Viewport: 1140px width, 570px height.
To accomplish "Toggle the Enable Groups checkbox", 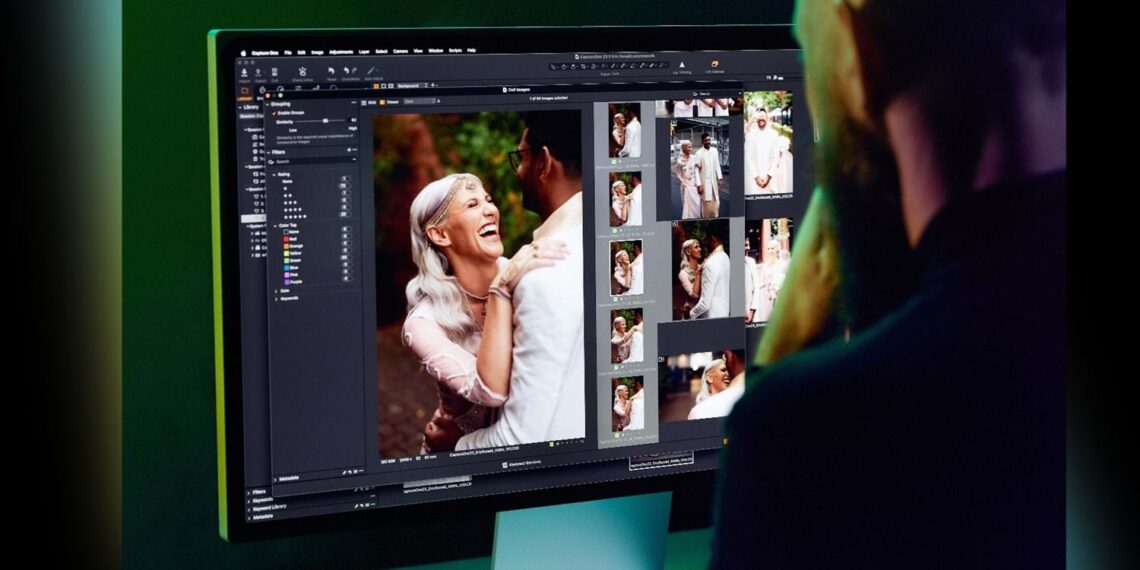I will [x=274, y=113].
